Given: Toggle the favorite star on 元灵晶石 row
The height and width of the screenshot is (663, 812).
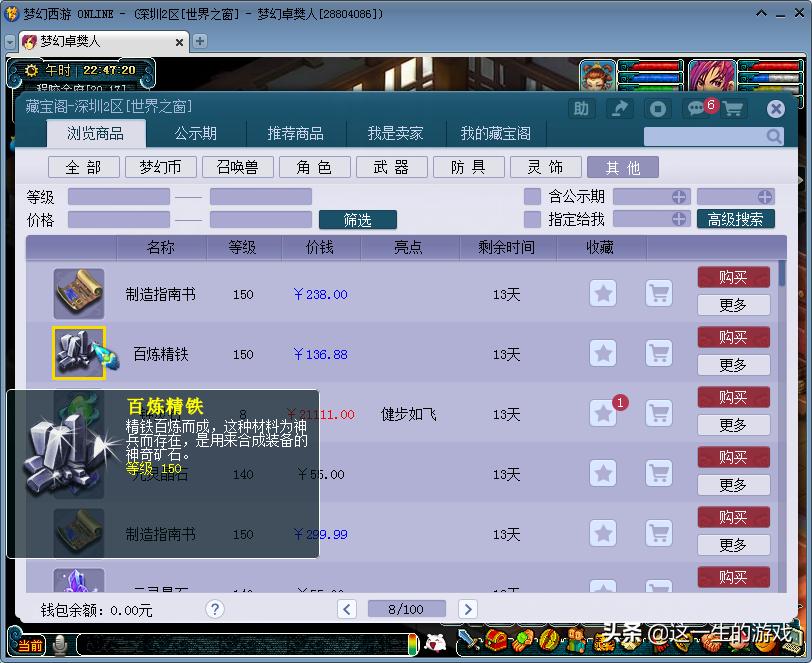Looking at the screenshot, I should (x=602, y=473).
